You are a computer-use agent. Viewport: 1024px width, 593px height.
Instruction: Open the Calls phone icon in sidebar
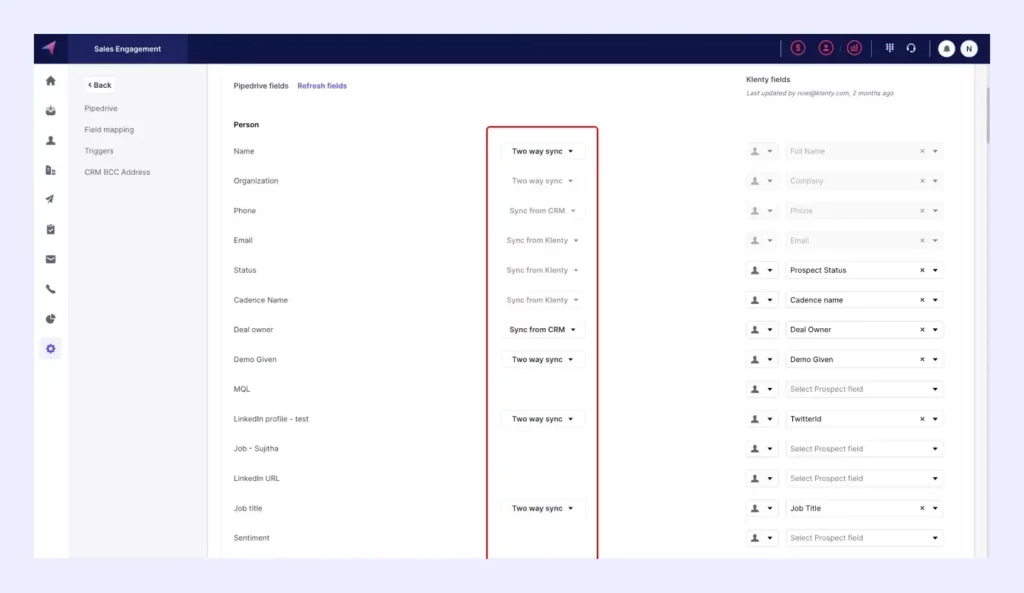[50, 289]
